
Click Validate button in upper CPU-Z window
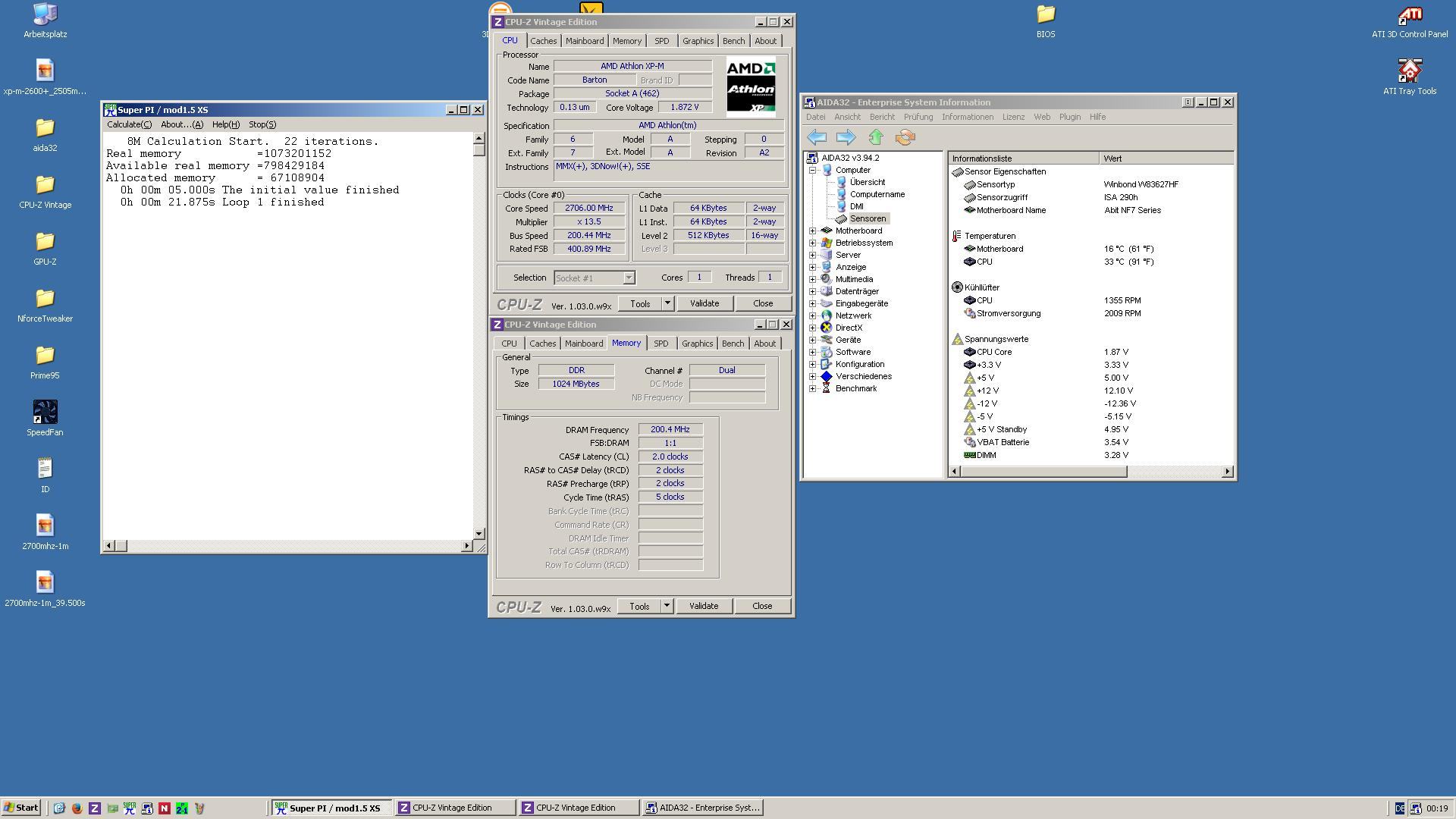tap(704, 303)
